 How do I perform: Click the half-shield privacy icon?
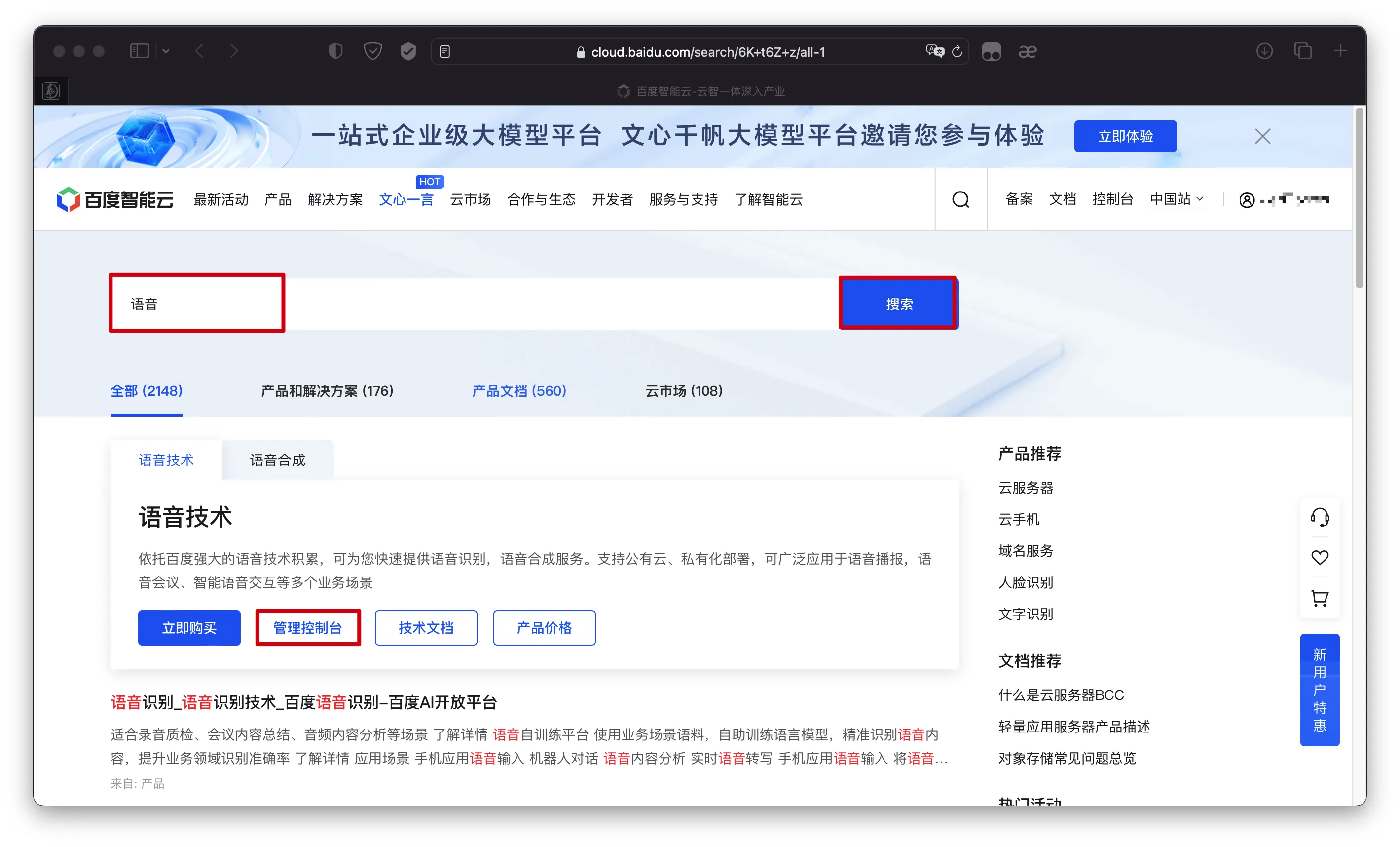336,51
